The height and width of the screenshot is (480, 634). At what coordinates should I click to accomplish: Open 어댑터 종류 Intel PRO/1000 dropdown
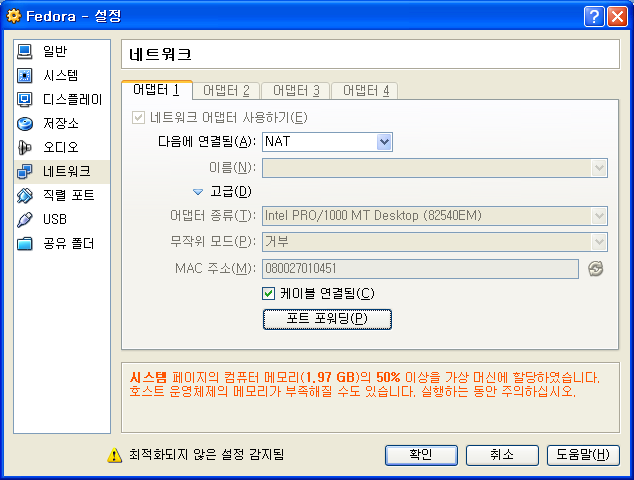(x=435, y=216)
